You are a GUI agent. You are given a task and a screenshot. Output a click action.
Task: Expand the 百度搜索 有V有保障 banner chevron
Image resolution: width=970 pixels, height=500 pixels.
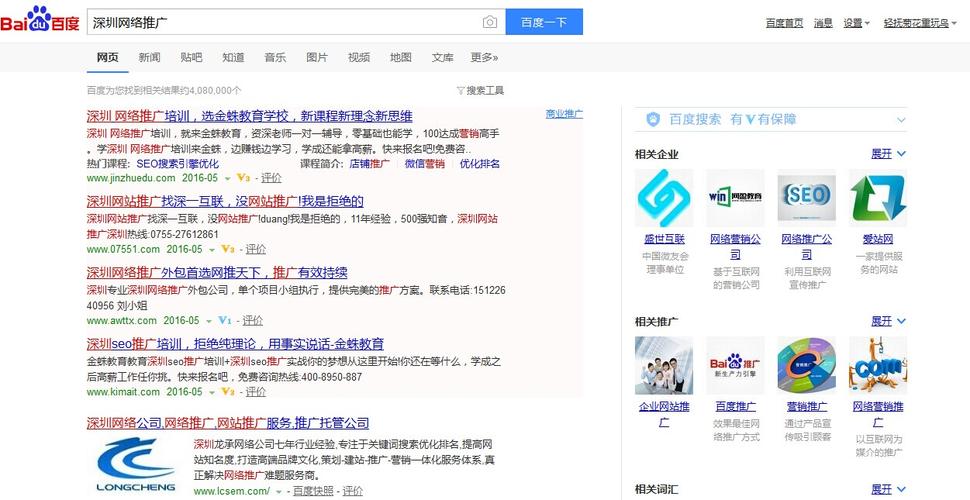coord(901,120)
